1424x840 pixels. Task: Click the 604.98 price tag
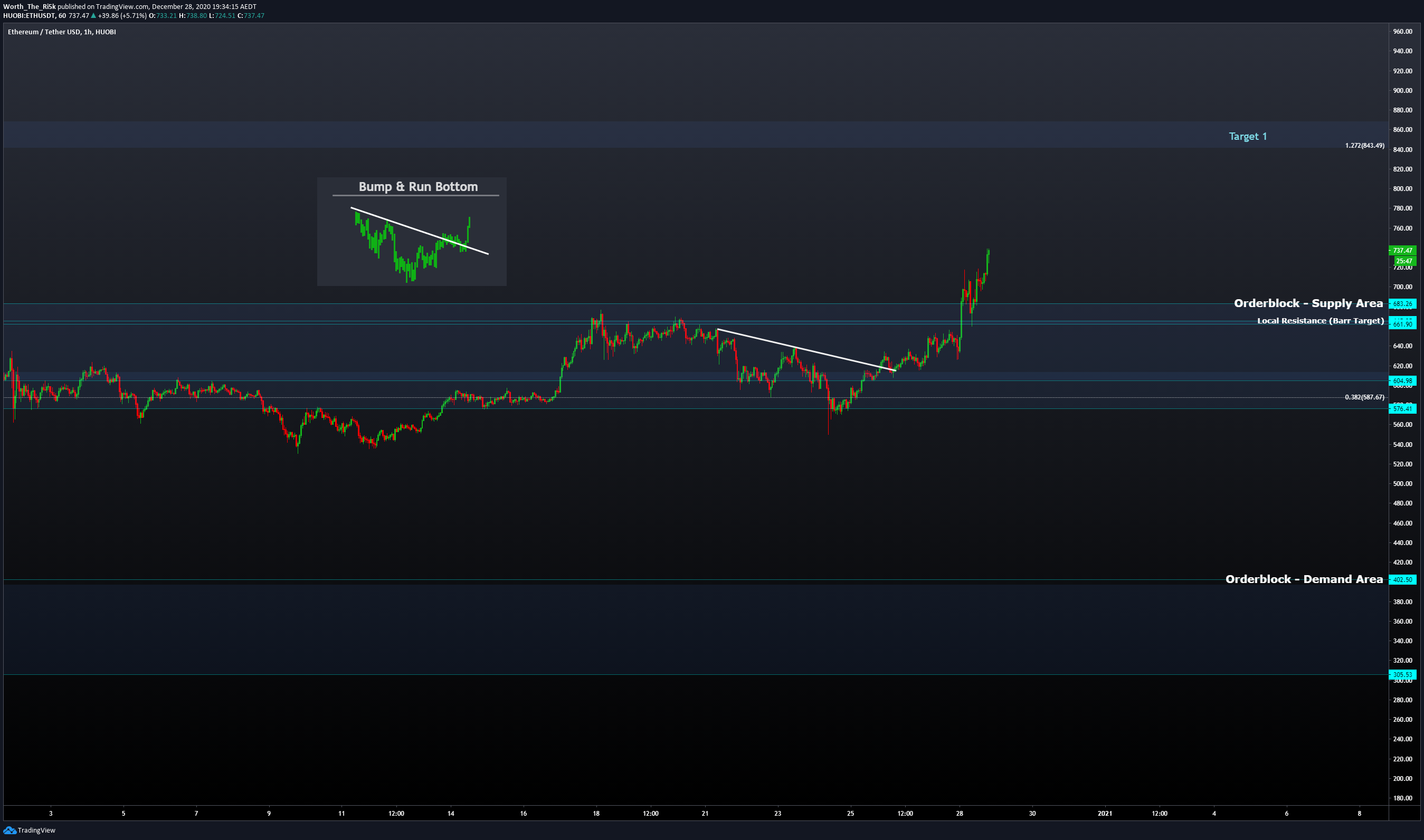(x=1402, y=381)
